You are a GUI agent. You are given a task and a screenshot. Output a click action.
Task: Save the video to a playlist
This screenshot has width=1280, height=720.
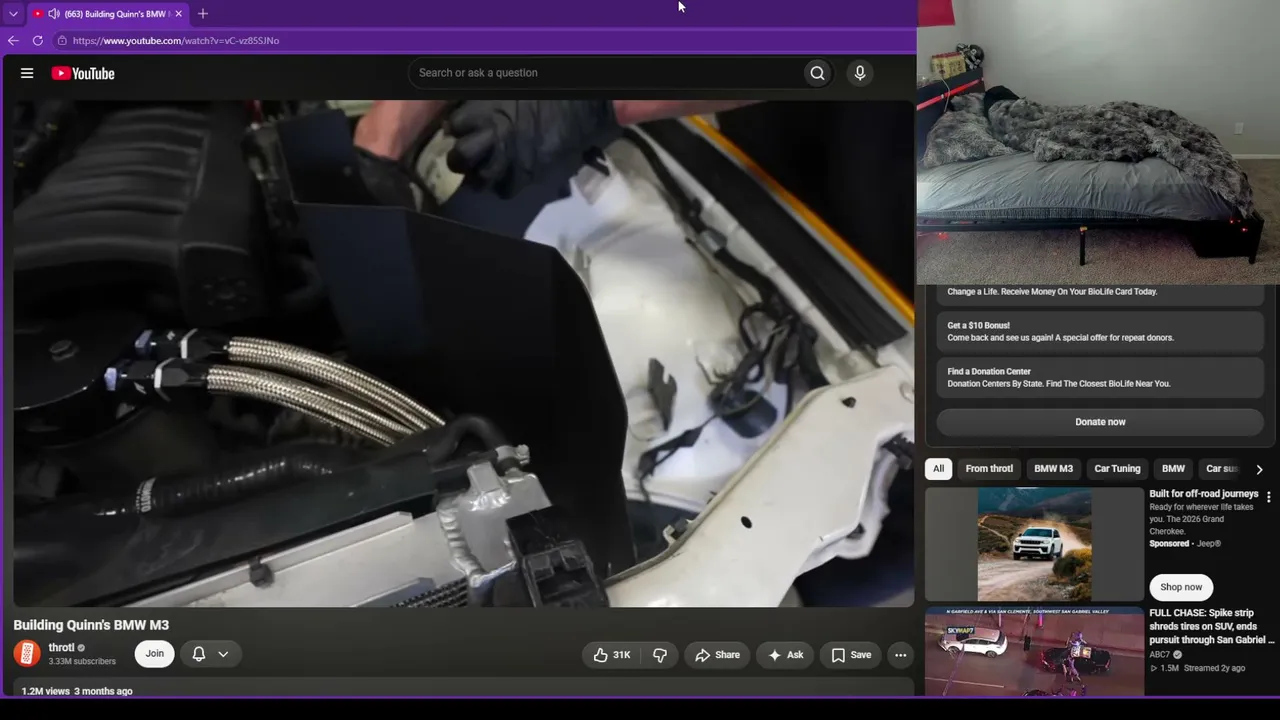pos(850,655)
